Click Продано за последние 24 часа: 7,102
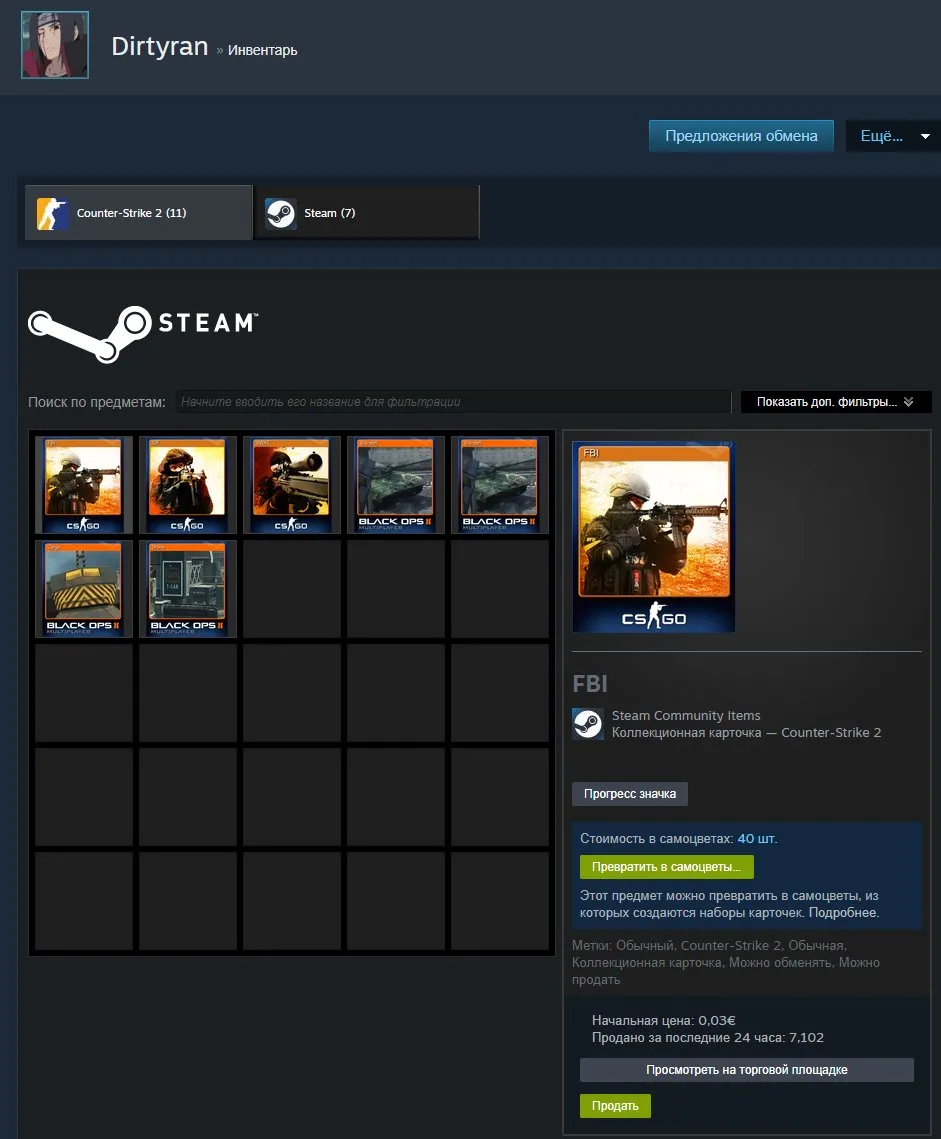 [708, 1037]
